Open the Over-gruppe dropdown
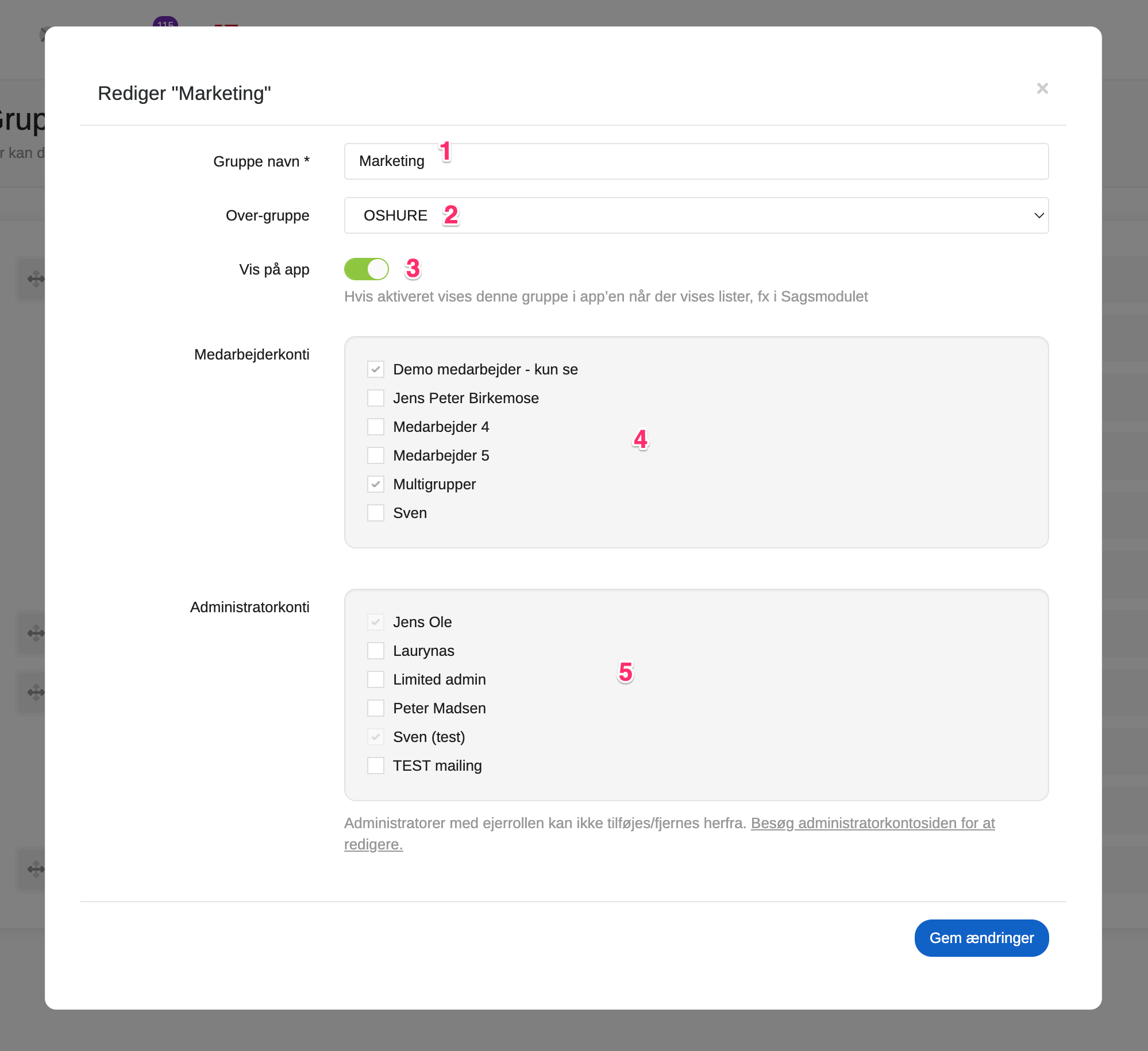This screenshot has width=1148, height=1051. click(696, 215)
